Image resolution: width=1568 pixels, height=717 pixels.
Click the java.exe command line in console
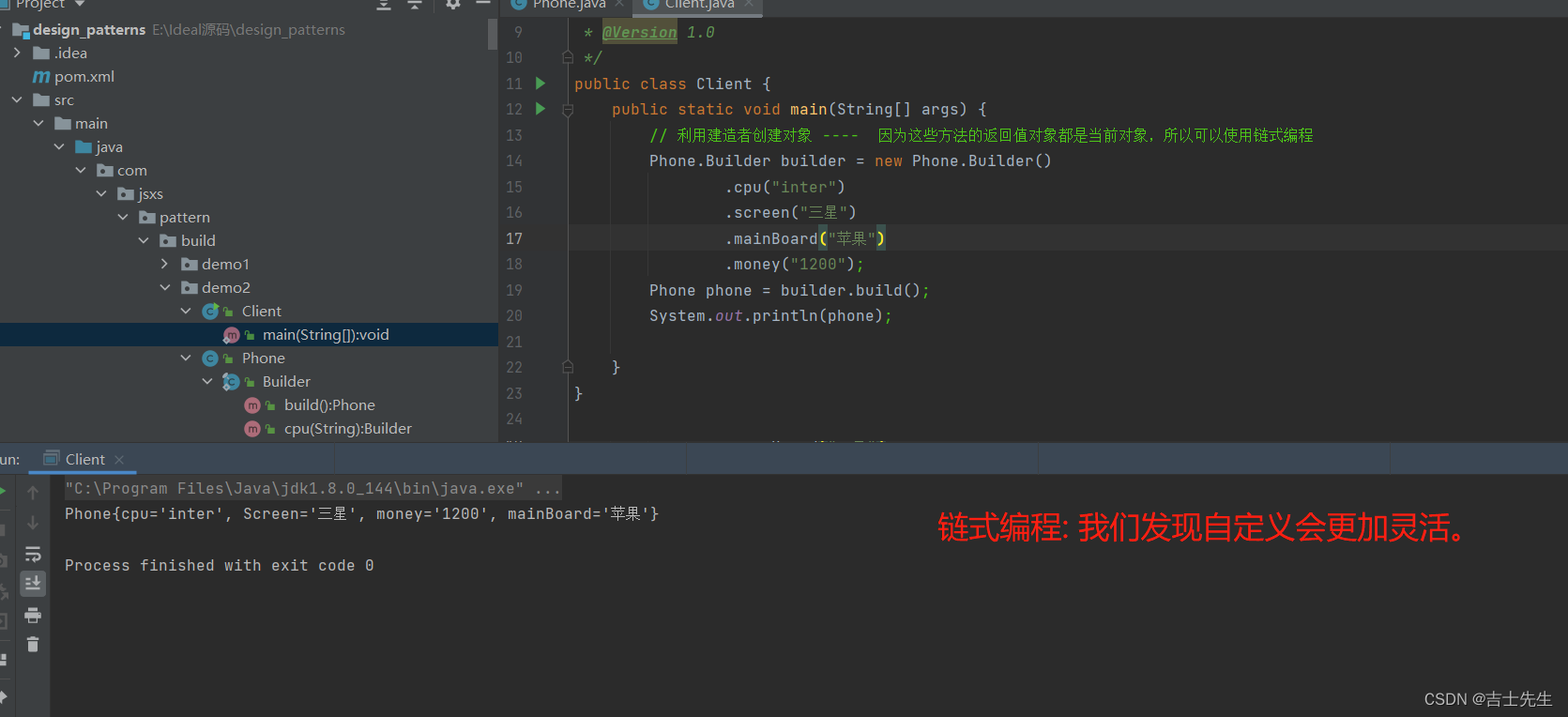[x=312, y=489]
